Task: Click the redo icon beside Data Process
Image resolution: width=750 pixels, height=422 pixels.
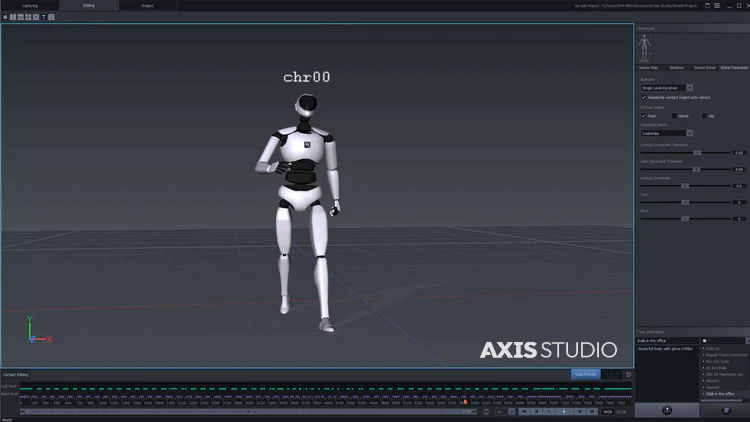Action: coord(618,375)
